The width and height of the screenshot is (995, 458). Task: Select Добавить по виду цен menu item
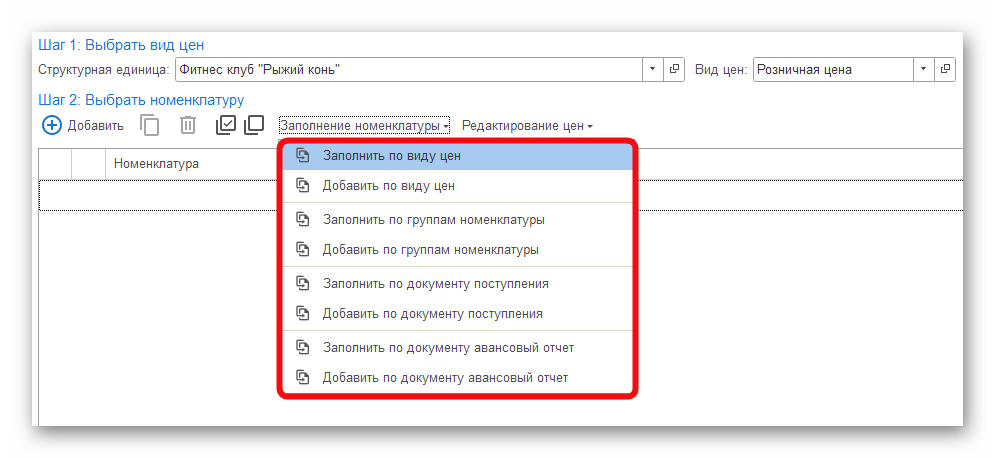click(x=389, y=186)
